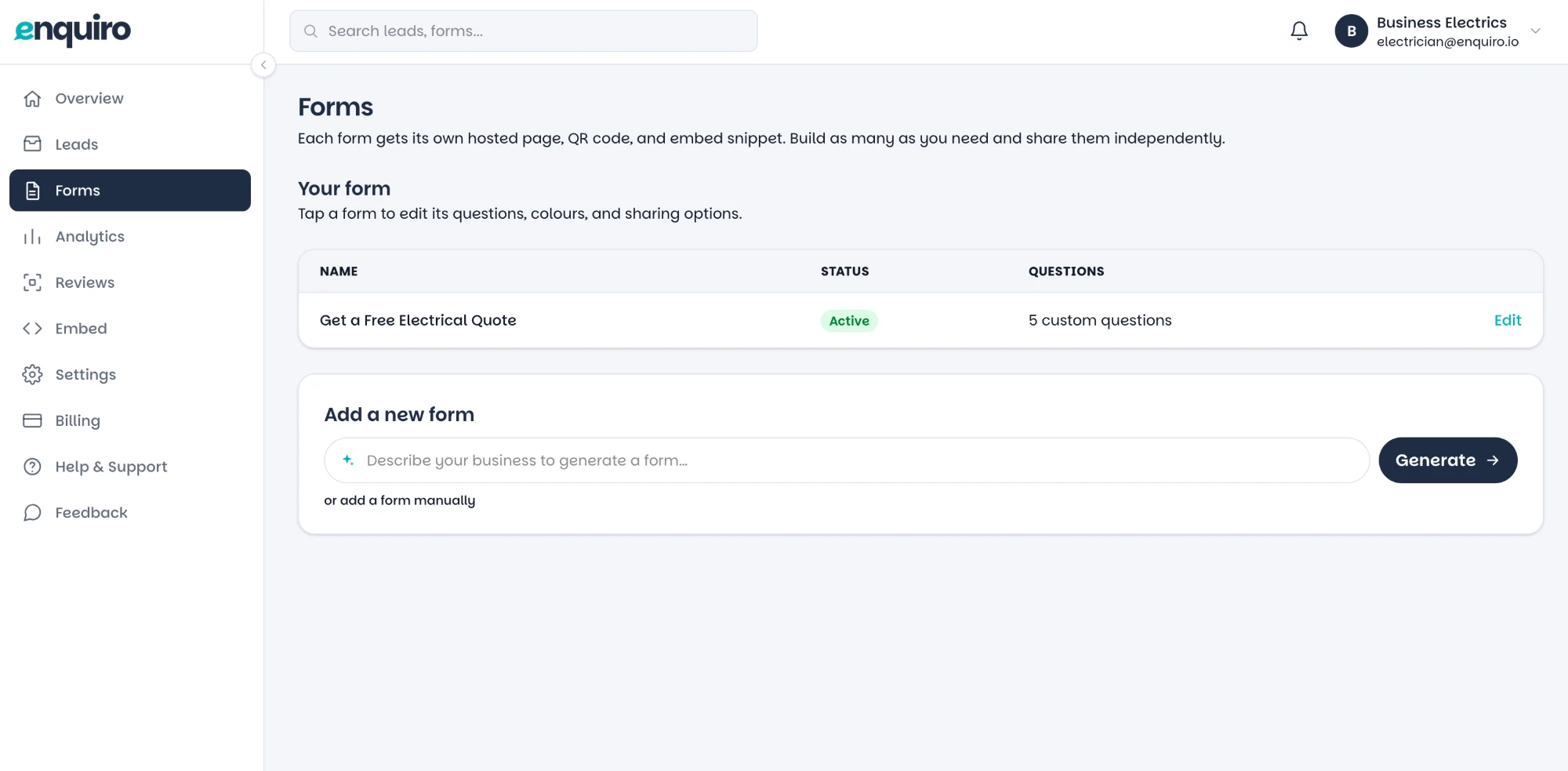This screenshot has height=771, width=1568.
Task: Click the Active status badge
Action: (848, 321)
